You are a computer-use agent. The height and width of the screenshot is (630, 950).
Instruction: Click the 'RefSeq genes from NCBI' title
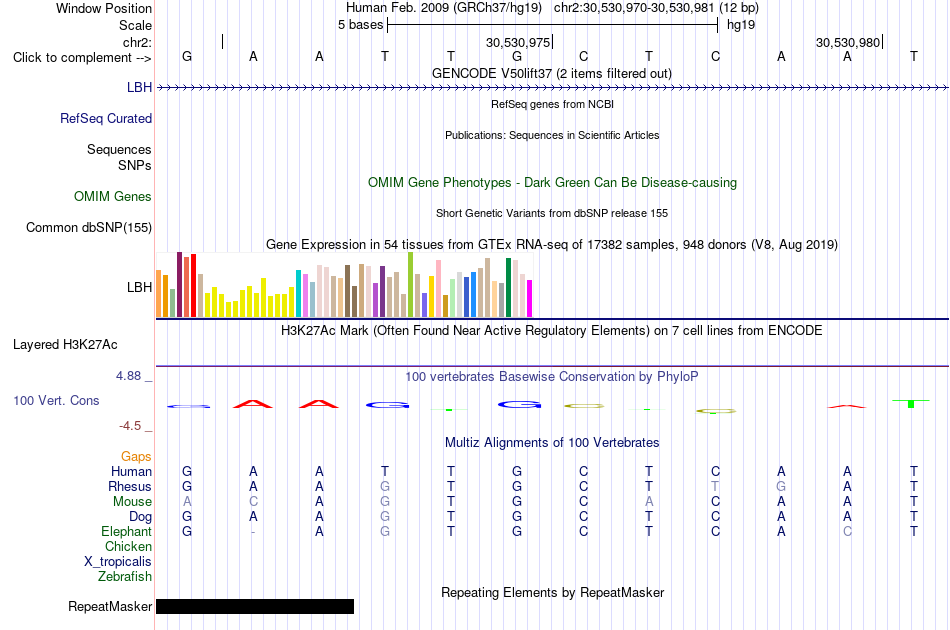552,104
